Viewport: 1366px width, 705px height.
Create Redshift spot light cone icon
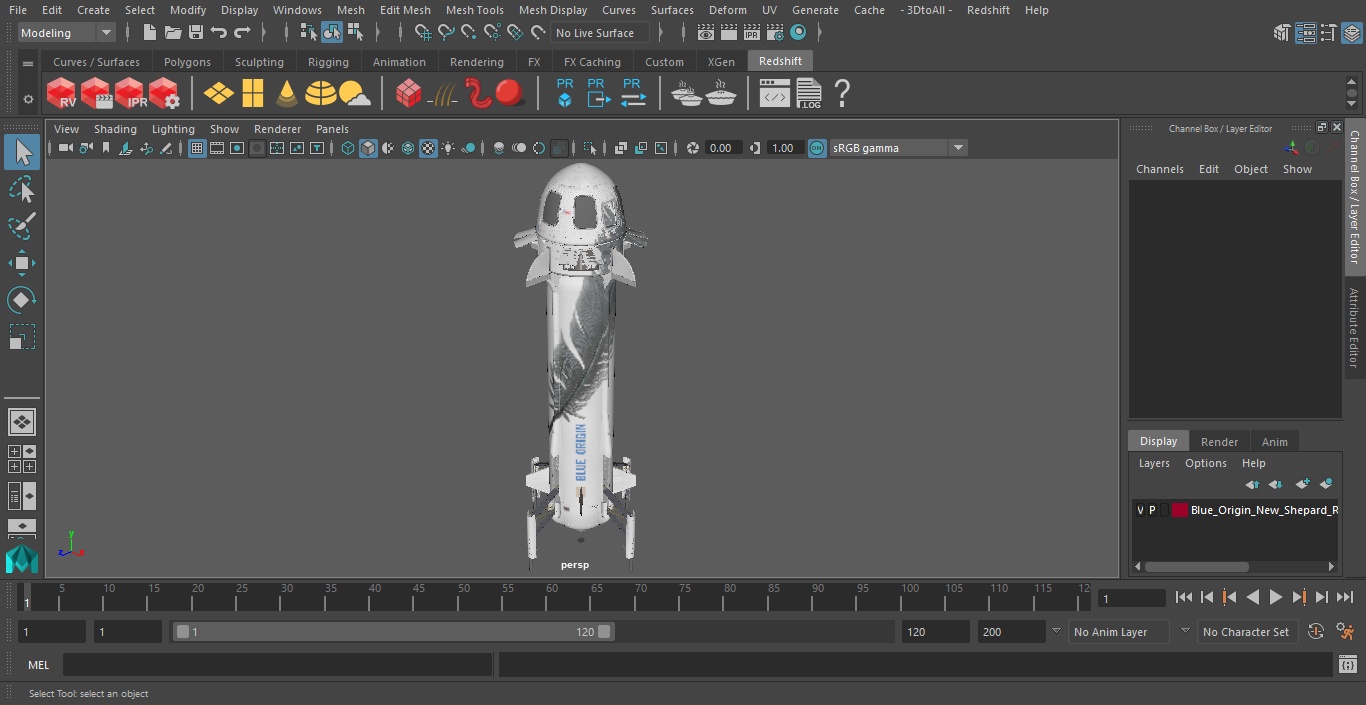(x=287, y=93)
